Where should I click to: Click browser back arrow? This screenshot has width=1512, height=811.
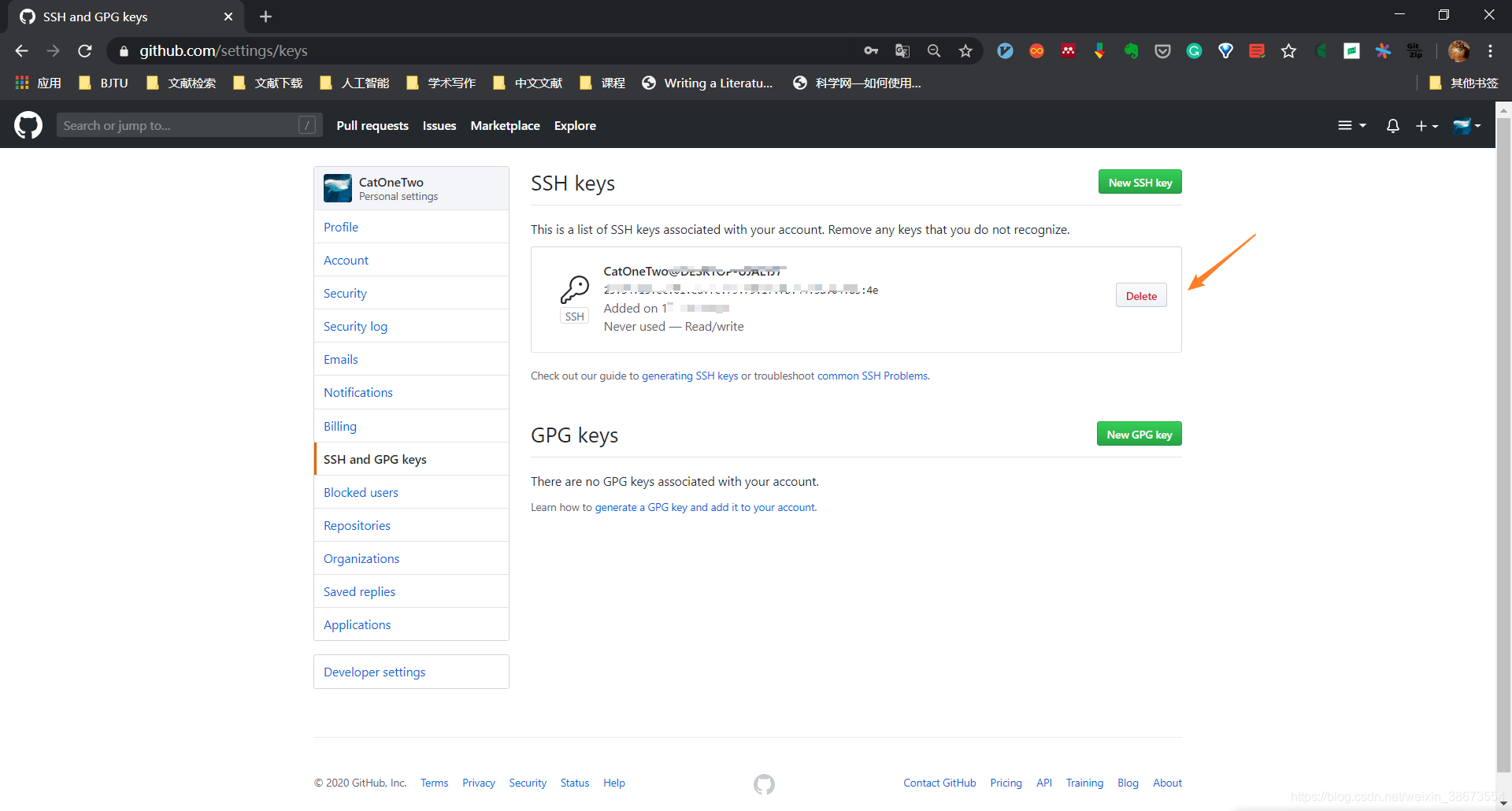point(21,51)
